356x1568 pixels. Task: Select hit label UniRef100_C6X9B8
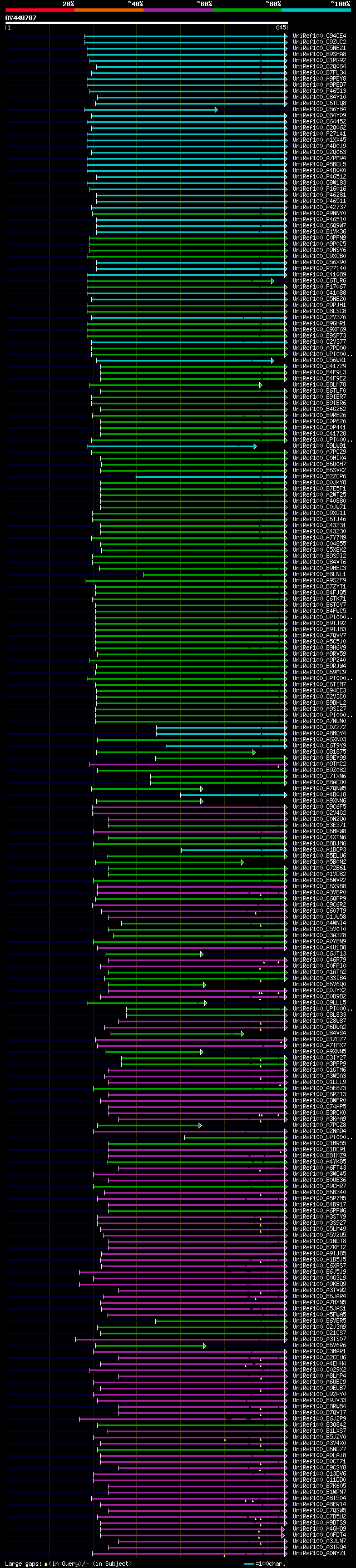[x=319, y=886]
